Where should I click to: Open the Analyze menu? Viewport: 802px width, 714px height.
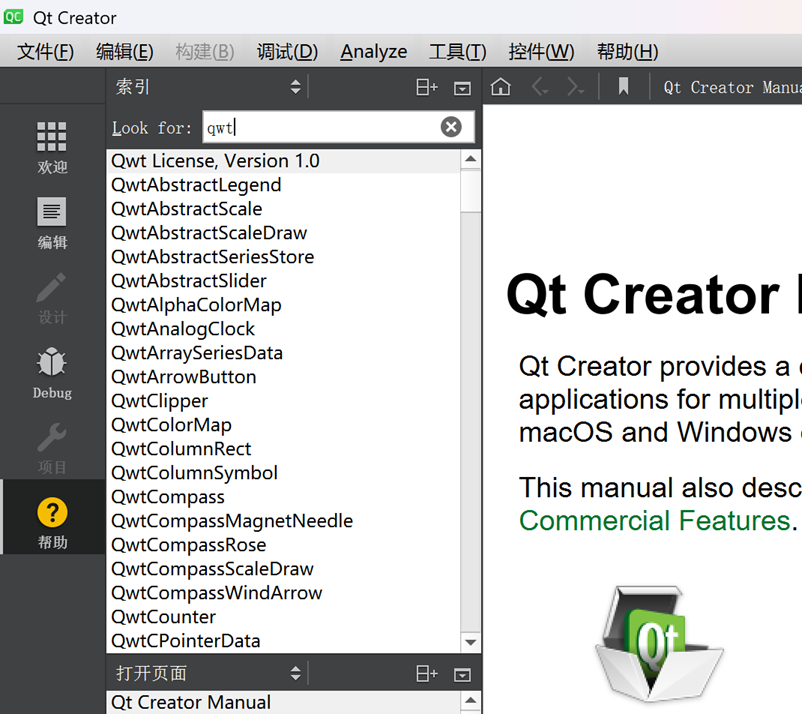pyautogui.click(x=374, y=52)
